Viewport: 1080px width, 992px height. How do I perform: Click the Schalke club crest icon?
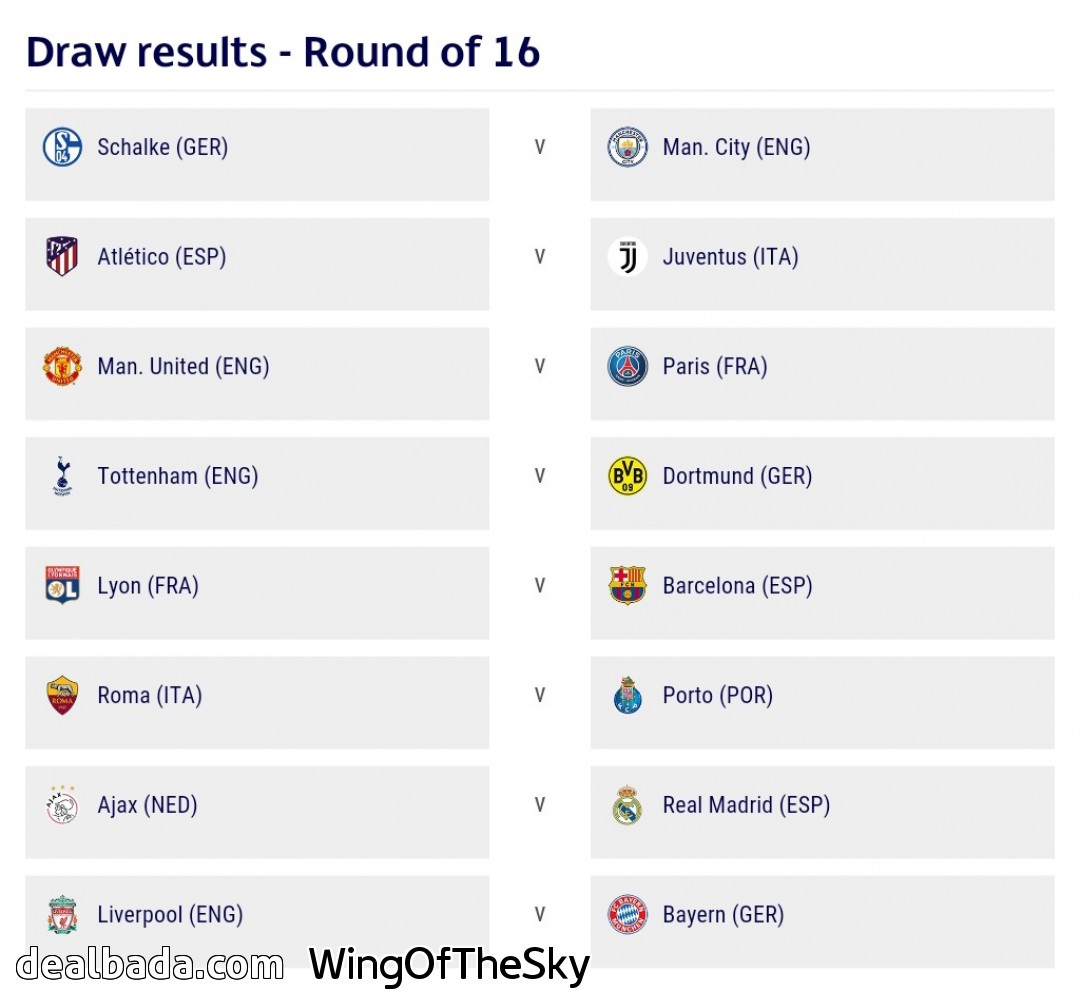(x=62, y=147)
